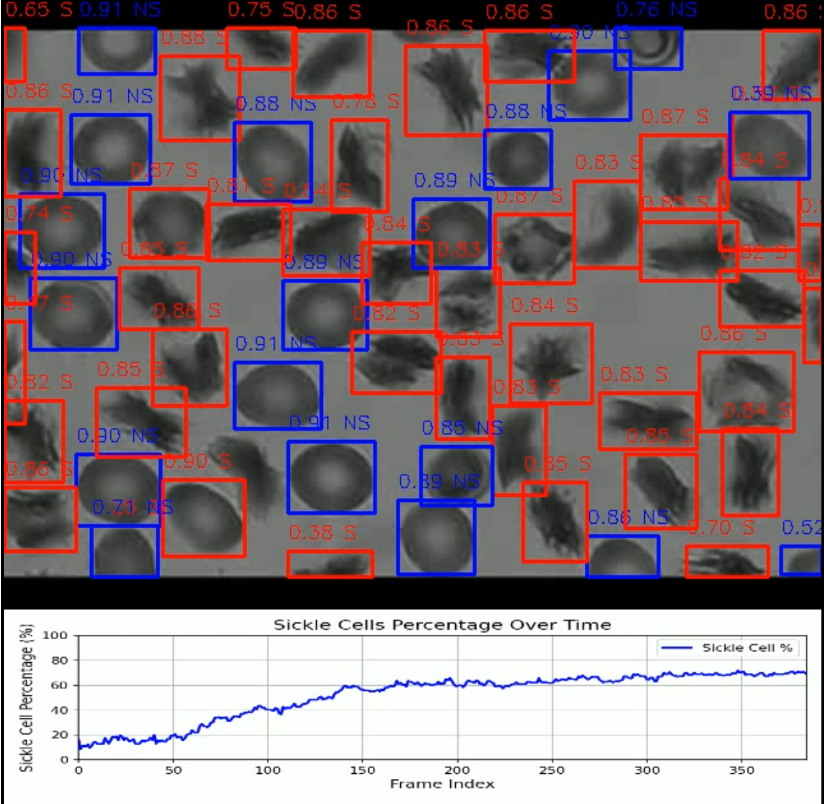Select the blue box labeled 0.86 NS
The height and width of the screenshot is (804, 824).
pos(622,556)
